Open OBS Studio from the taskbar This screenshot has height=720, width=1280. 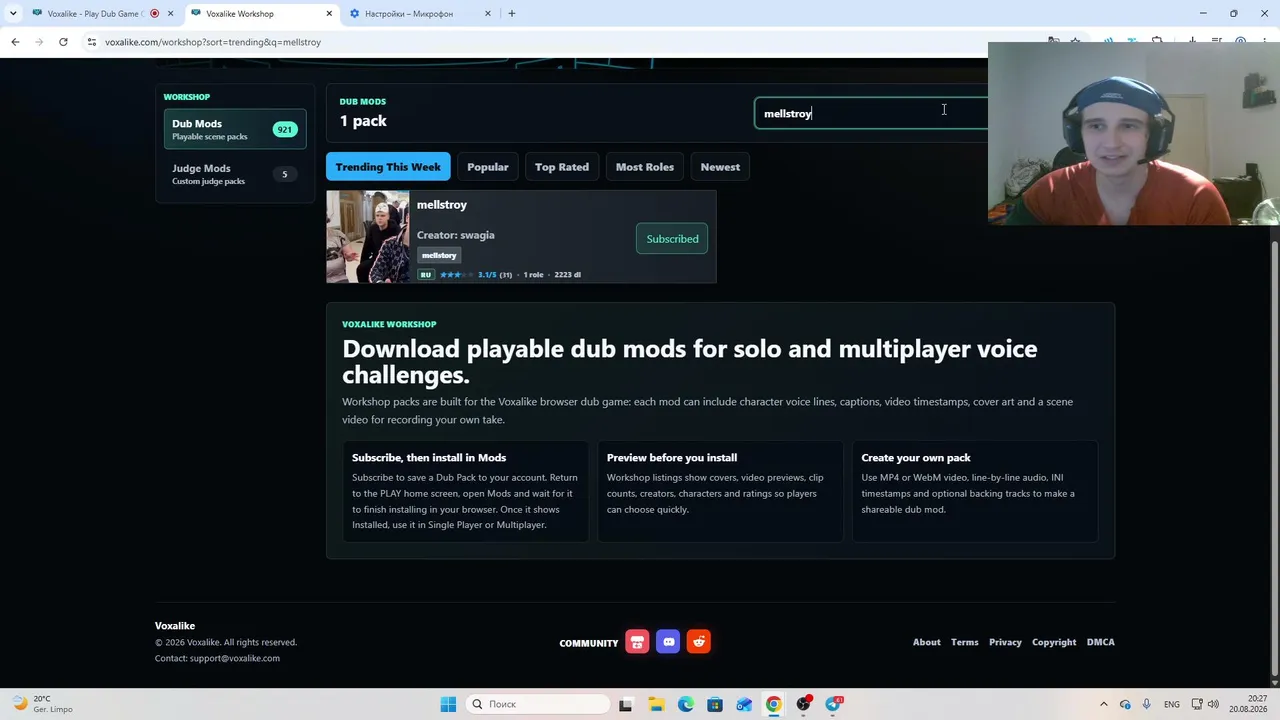point(803,704)
